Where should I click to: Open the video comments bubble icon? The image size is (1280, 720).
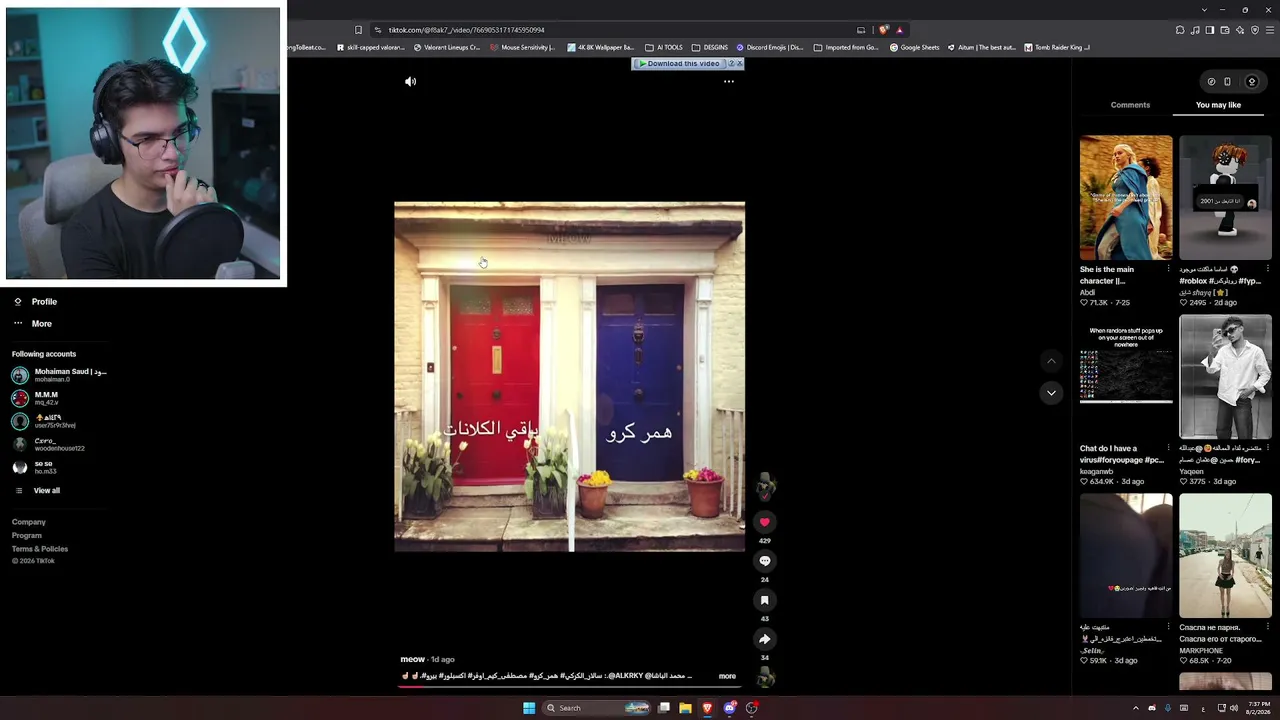[x=765, y=561]
